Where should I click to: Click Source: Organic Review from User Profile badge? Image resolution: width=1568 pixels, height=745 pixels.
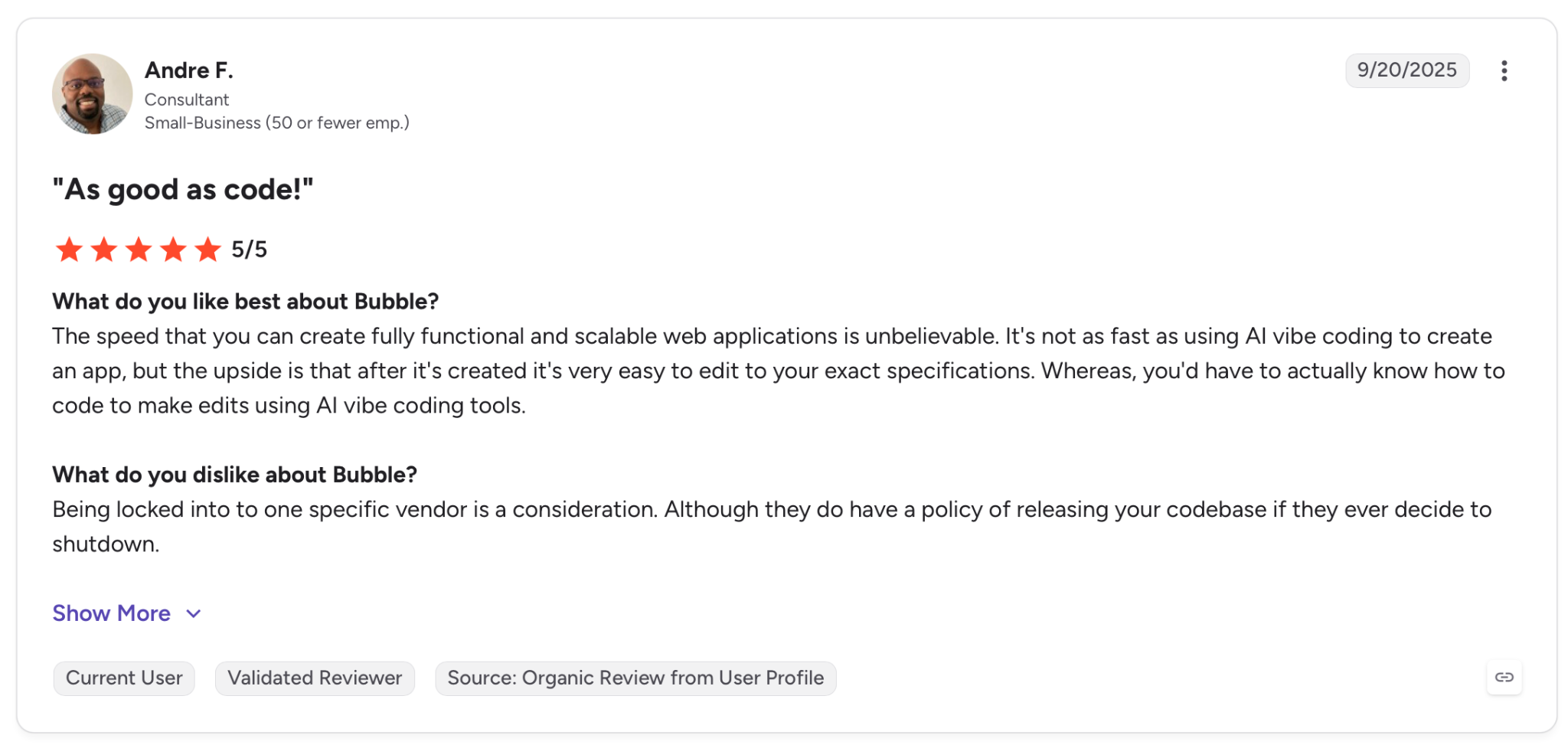tap(635, 678)
